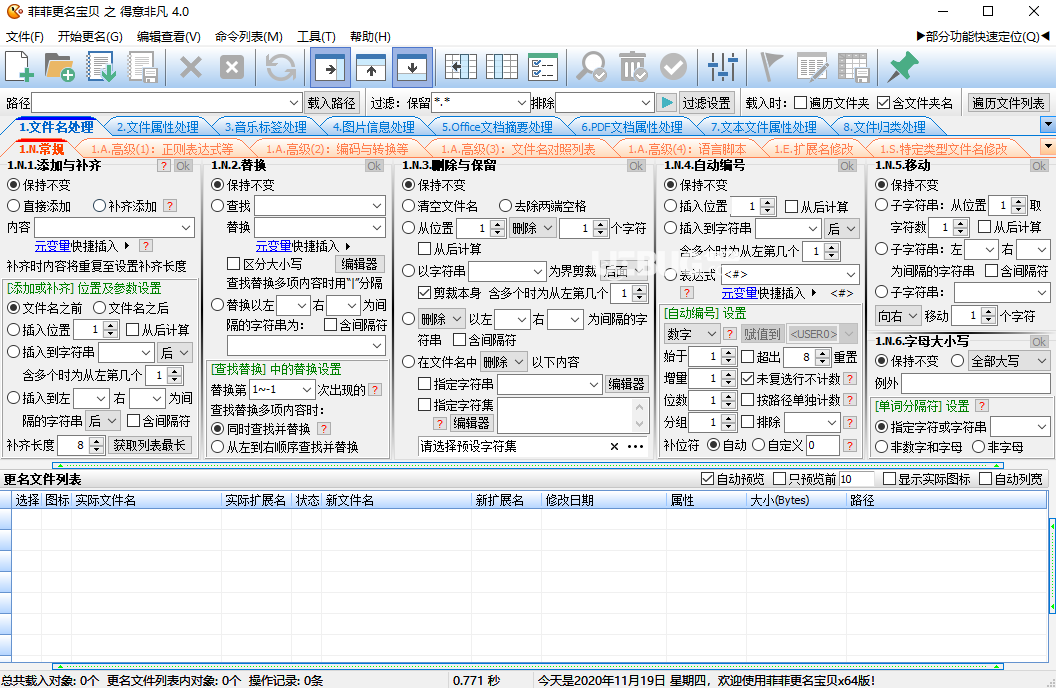Toggle the up-arrow panel layout icon
The height and width of the screenshot is (688, 1056).
pos(371,67)
